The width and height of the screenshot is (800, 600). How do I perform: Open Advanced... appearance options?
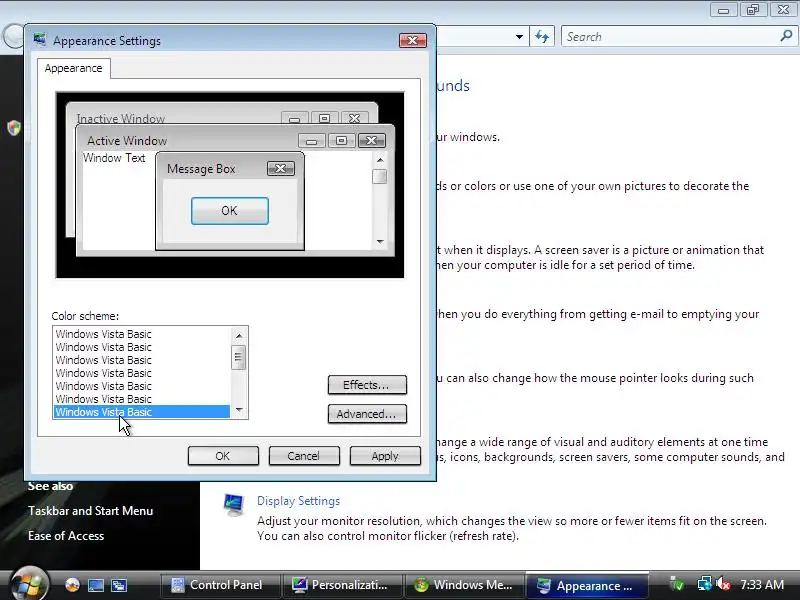(367, 414)
